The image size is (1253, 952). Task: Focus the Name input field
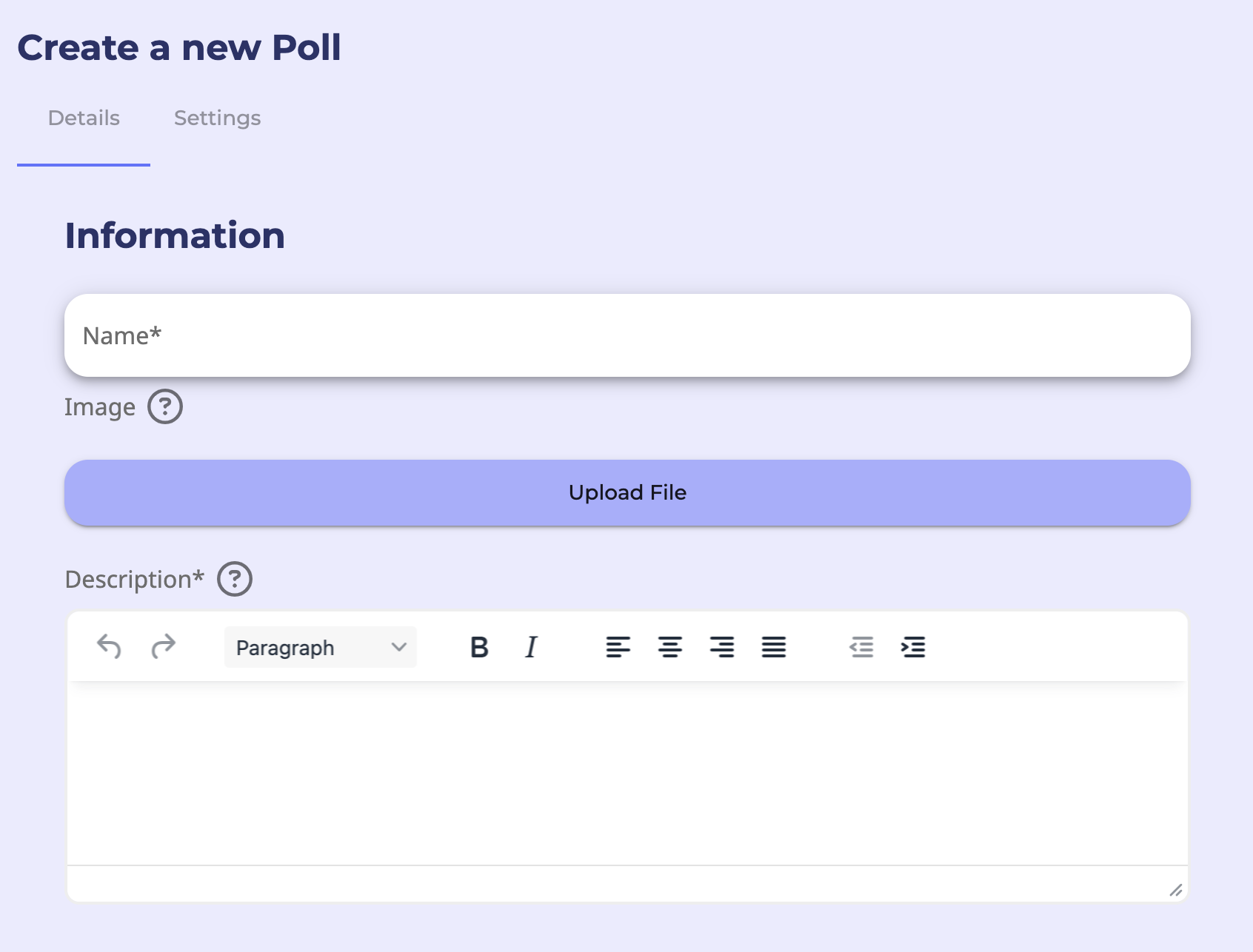click(x=627, y=336)
